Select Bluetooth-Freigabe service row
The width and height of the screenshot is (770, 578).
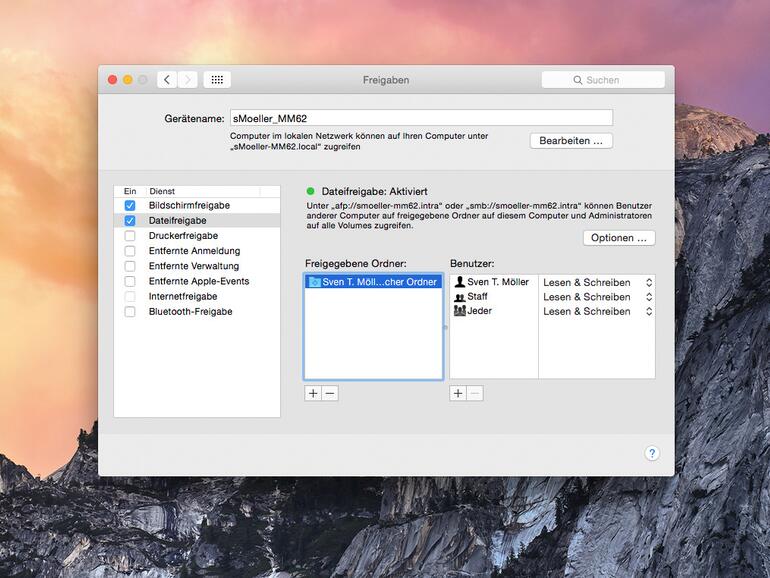[x=197, y=312]
